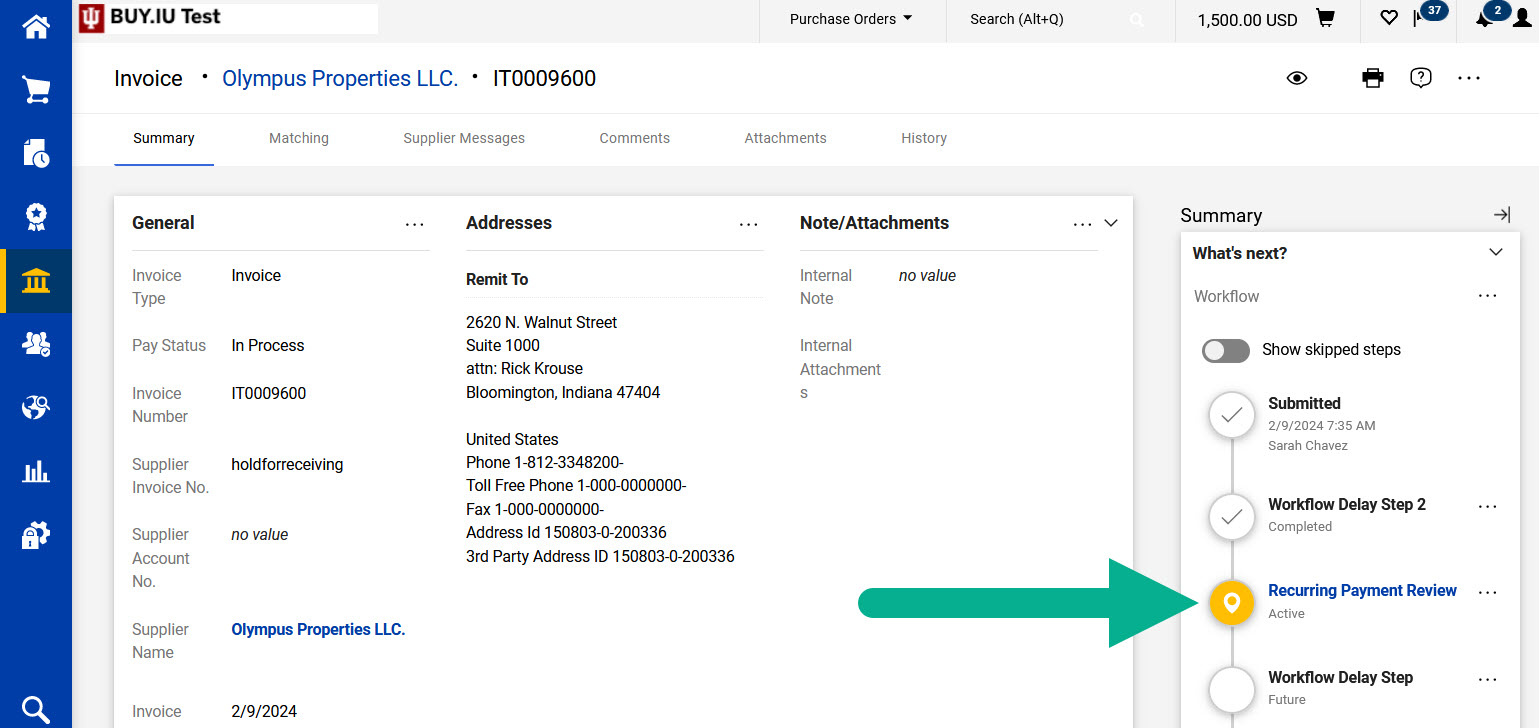Open the Comments tab
Image resolution: width=1539 pixels, height=728 pixels.
coord(635,139)
